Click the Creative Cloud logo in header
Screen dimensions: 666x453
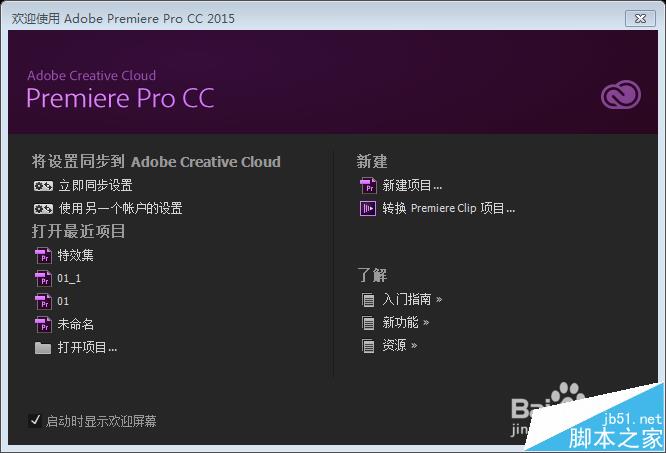tap(621, 95)
